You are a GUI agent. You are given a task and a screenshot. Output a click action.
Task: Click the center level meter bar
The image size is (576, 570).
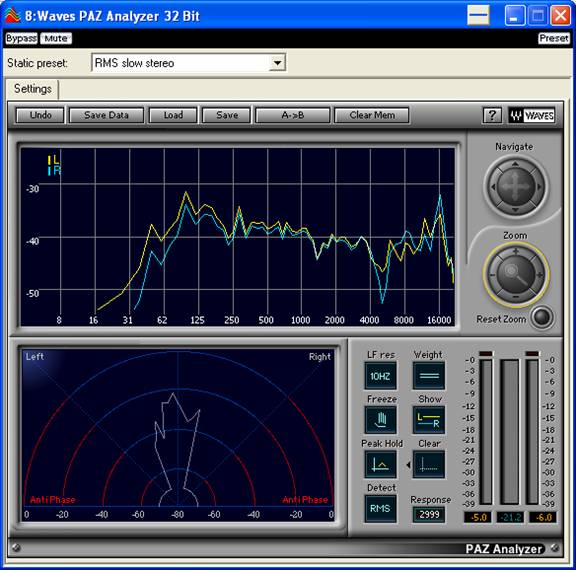click(x=510, y=432)
